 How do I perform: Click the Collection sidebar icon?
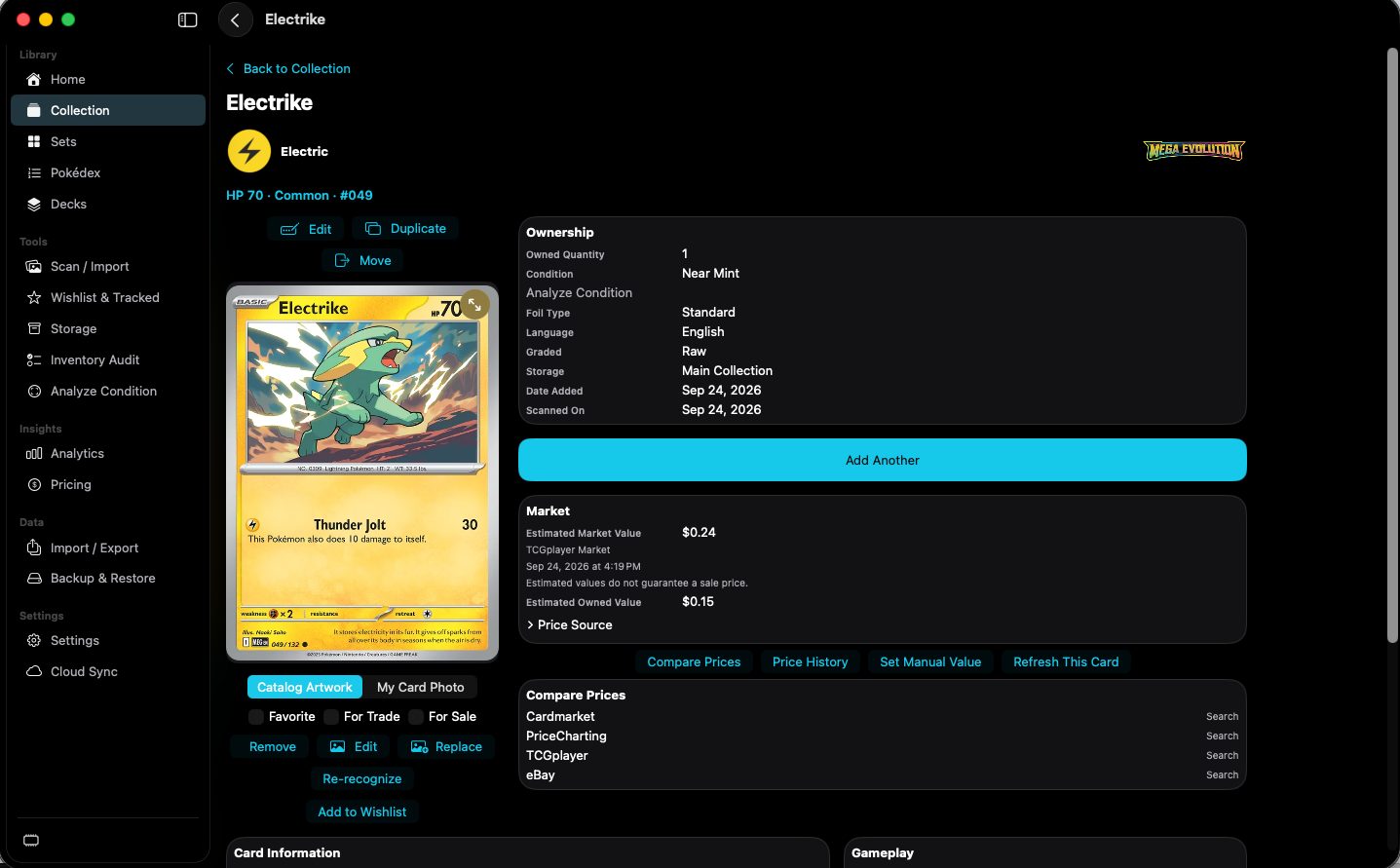(x=34, y=110)
